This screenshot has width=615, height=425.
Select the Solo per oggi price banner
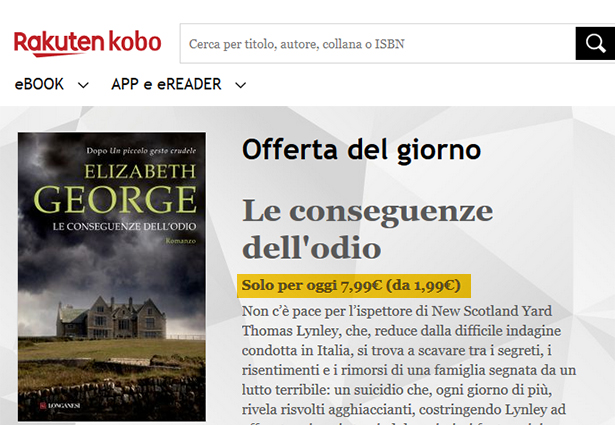click(354, 286)
